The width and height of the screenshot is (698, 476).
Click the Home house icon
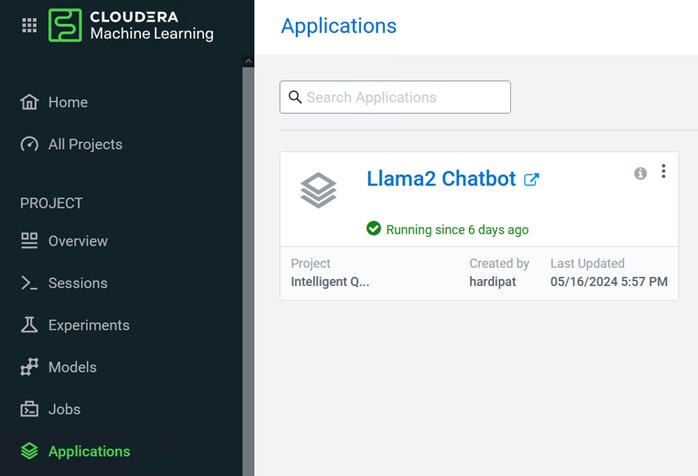click(29, 102)
